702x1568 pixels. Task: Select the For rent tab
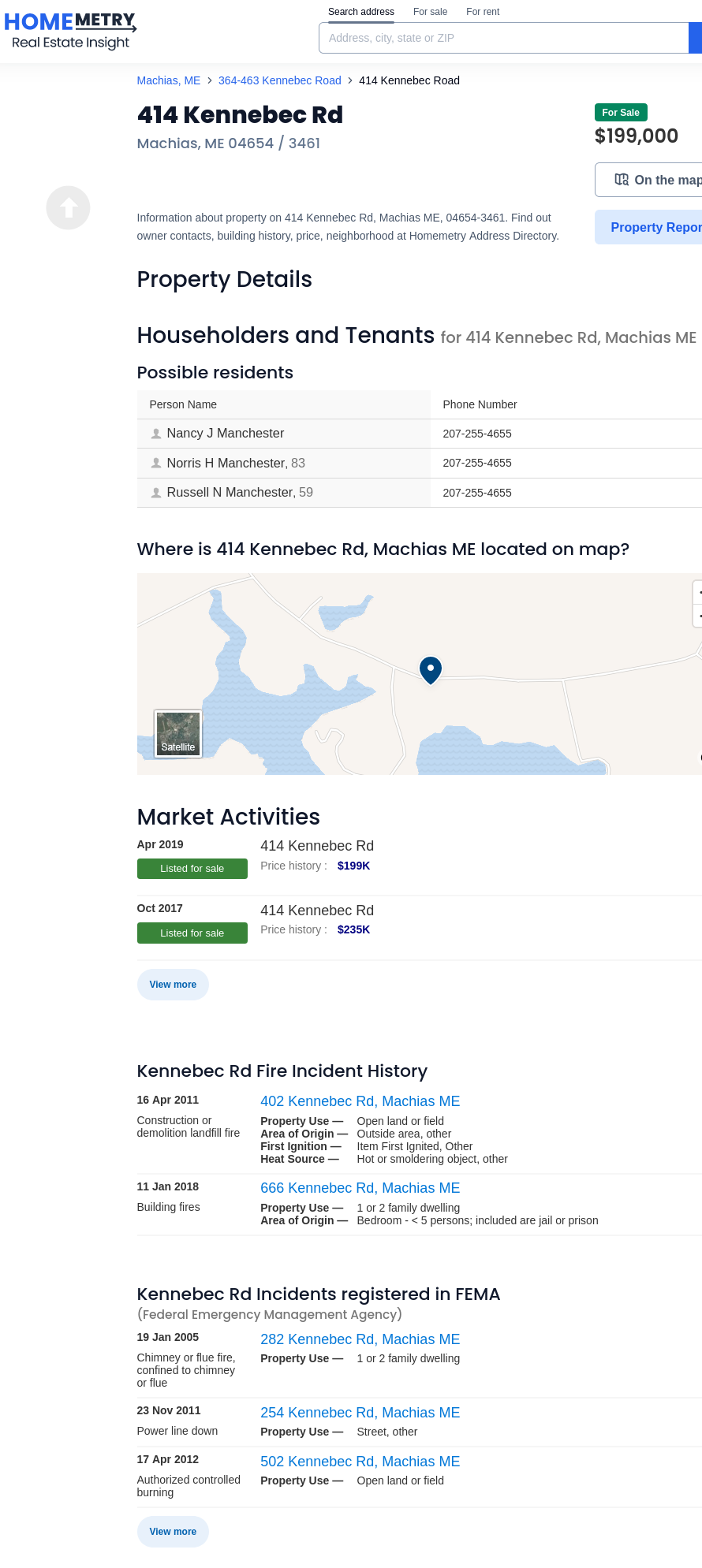tap(483, 12)
